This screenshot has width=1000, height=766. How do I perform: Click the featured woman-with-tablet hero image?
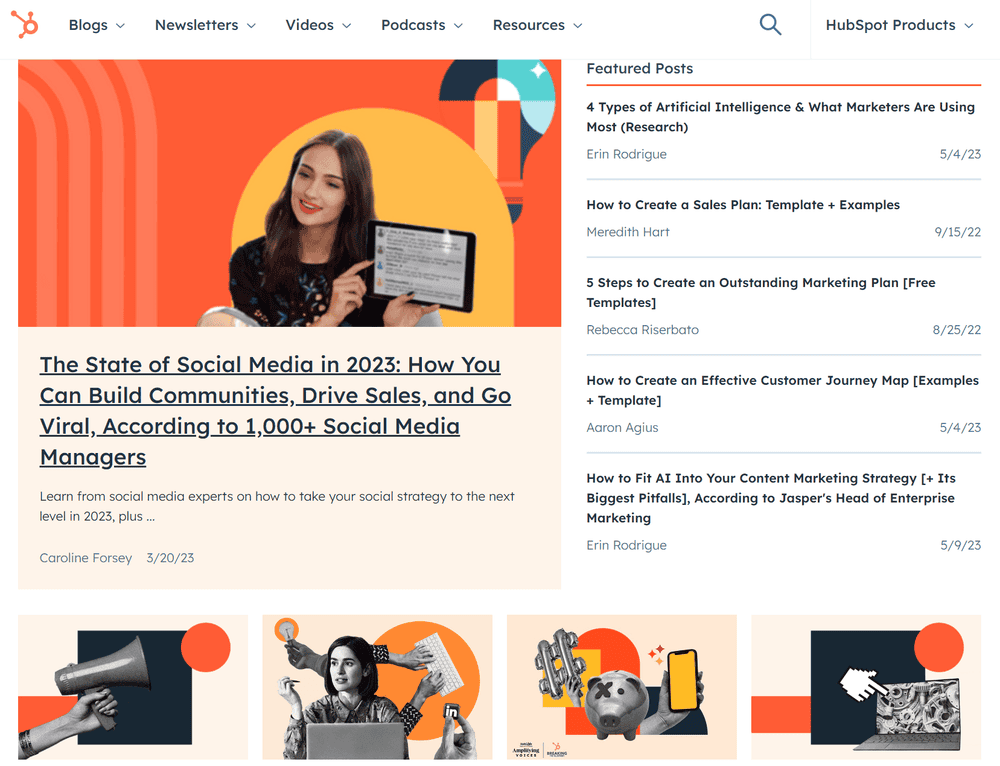point(290,193)
